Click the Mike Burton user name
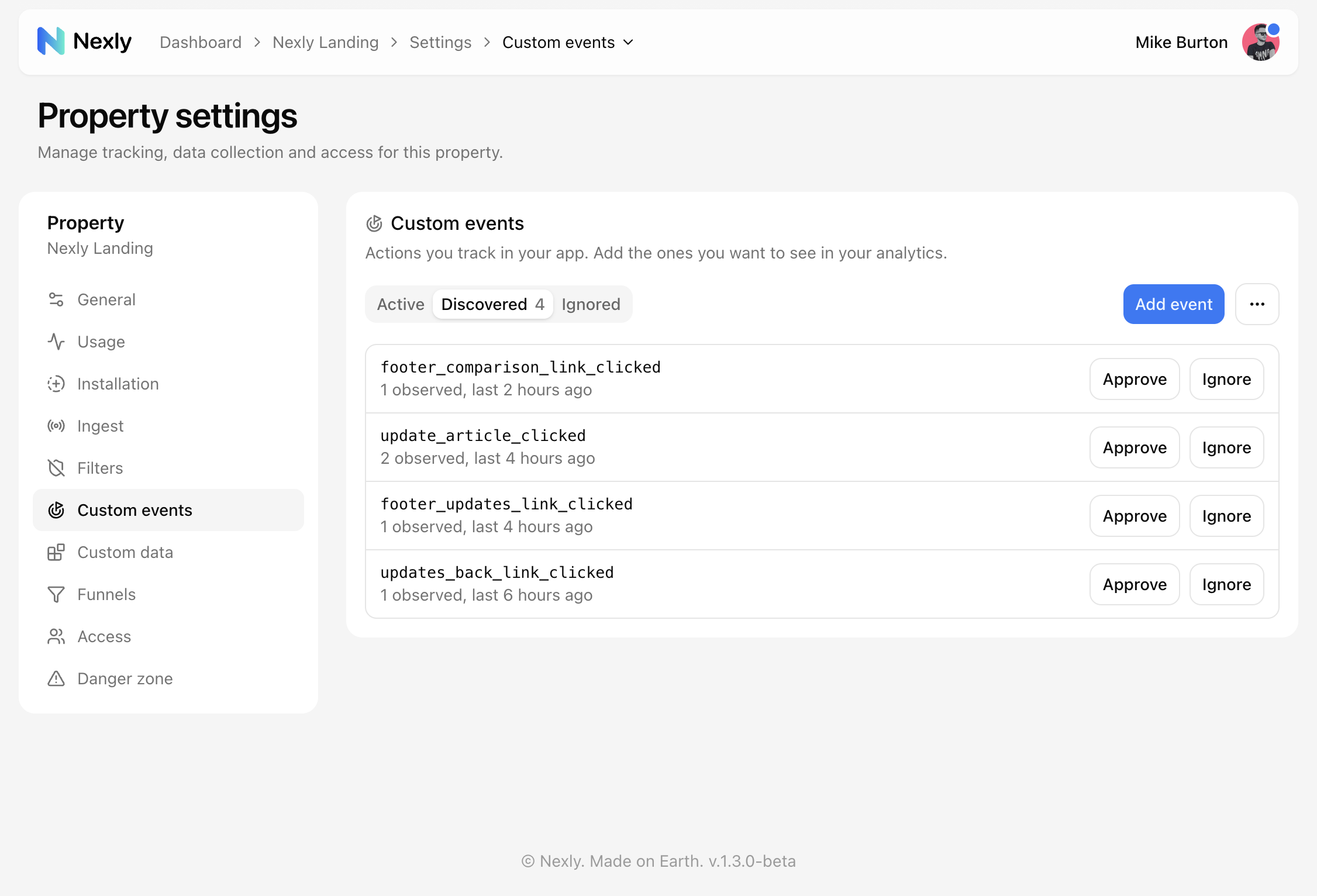This screenshot has height=896, width=1317. [1181, 42]
